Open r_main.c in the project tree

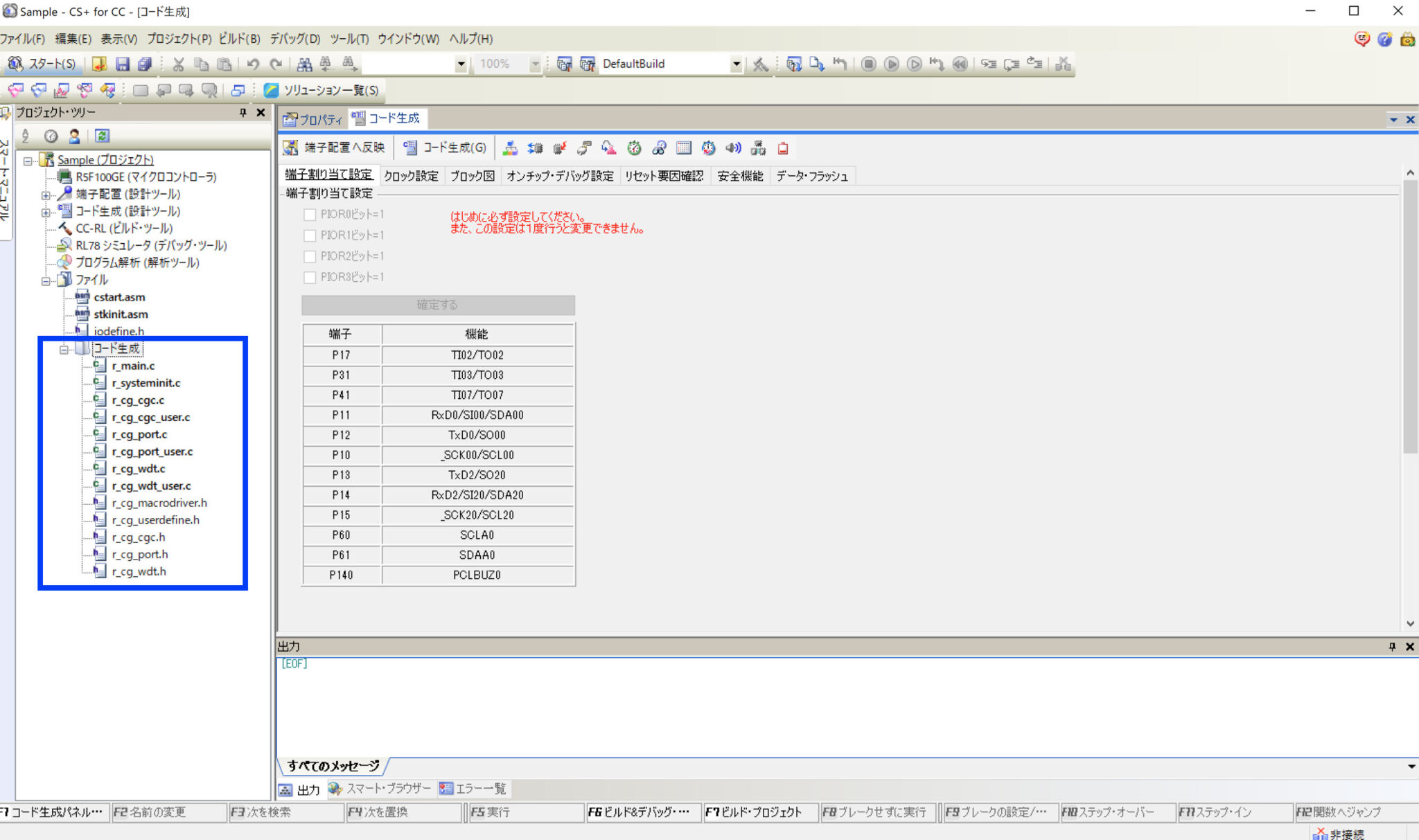pyautogui.click(x=133, y=366)
